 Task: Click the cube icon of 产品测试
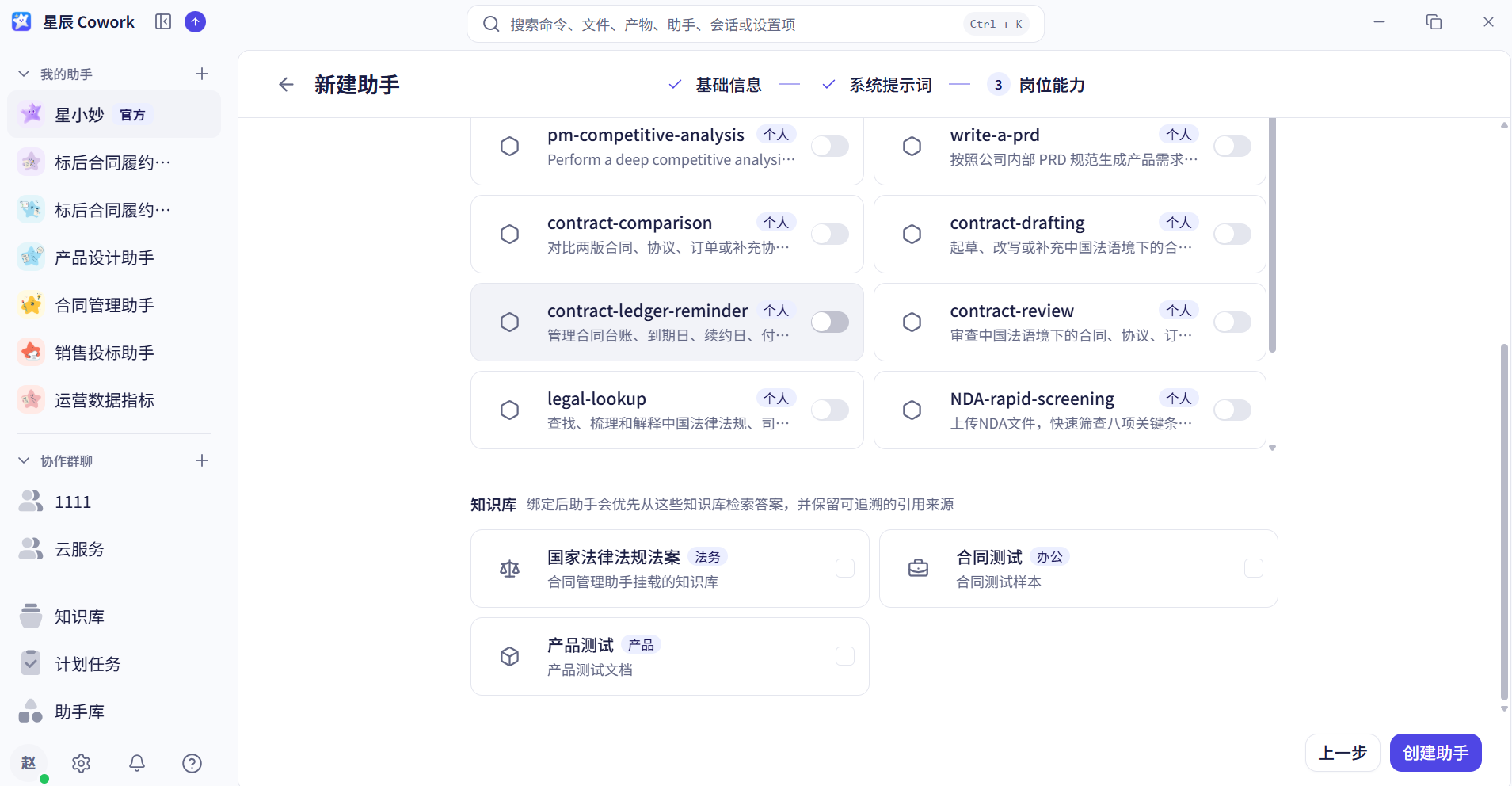pyautogui.click(x=509, y=656)
